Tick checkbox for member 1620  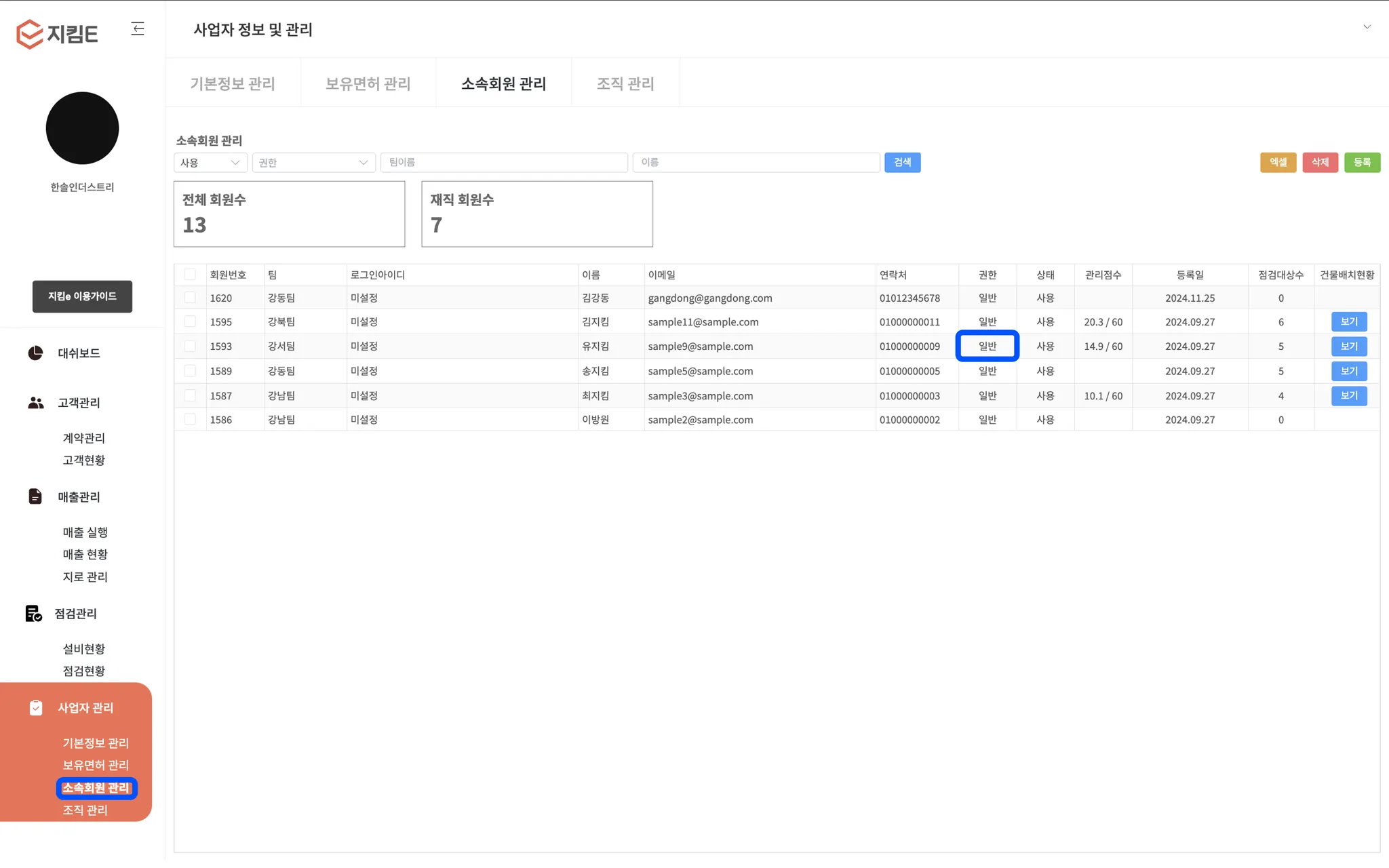click(190, 298)
